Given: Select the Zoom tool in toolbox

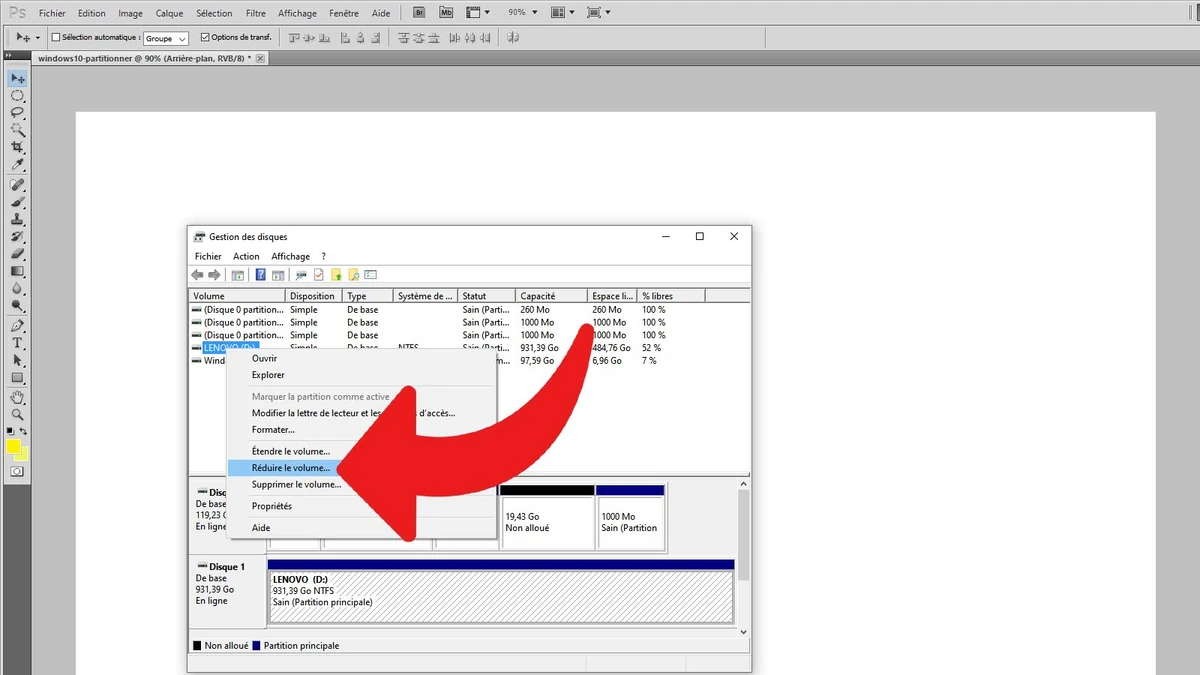Looking at the screenshot, I should point(17,414).
